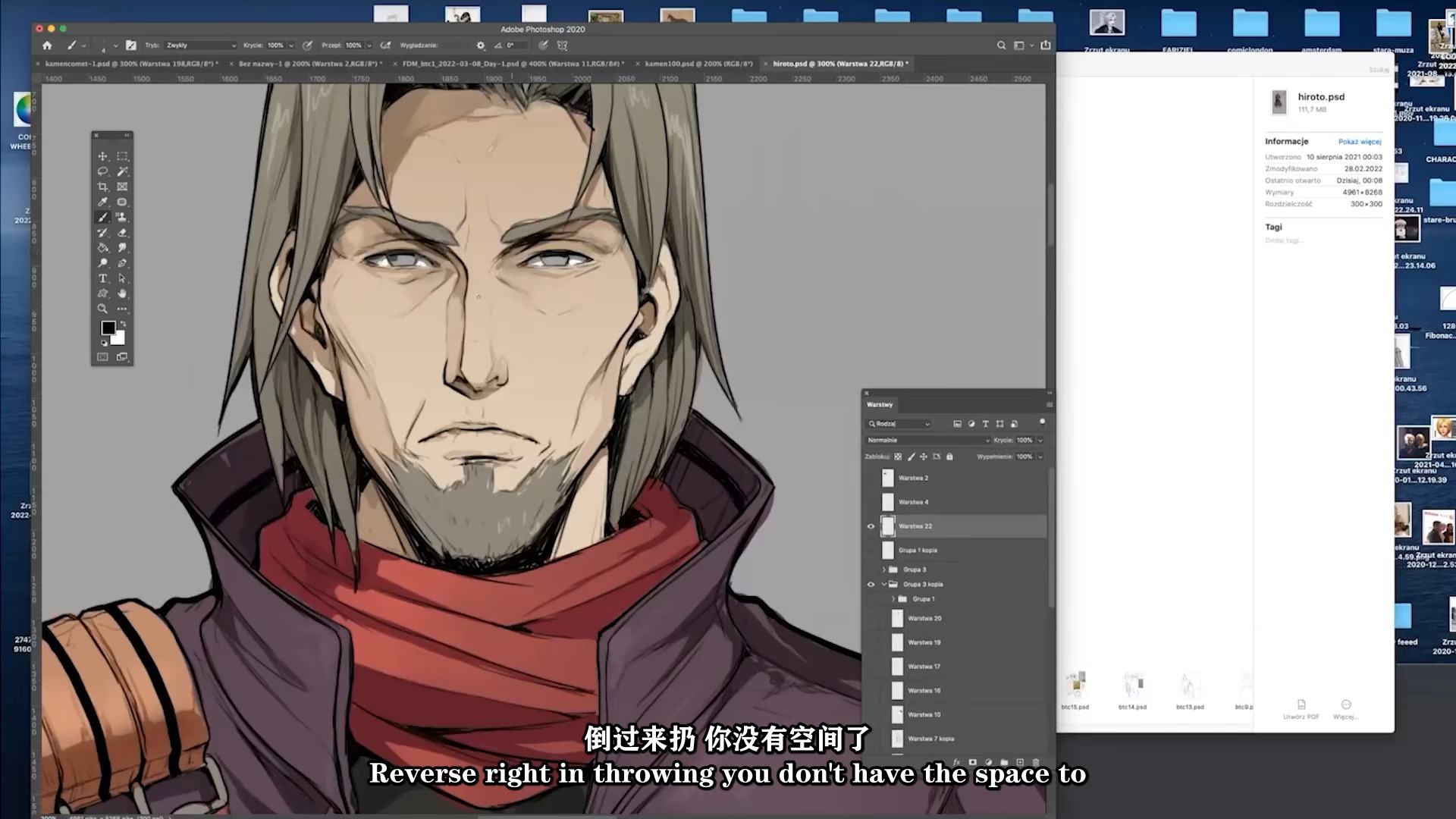The width and height of the screenshot is (1456, 819).
Task: Click the foreground black color swatch
Action: (108, 328)
